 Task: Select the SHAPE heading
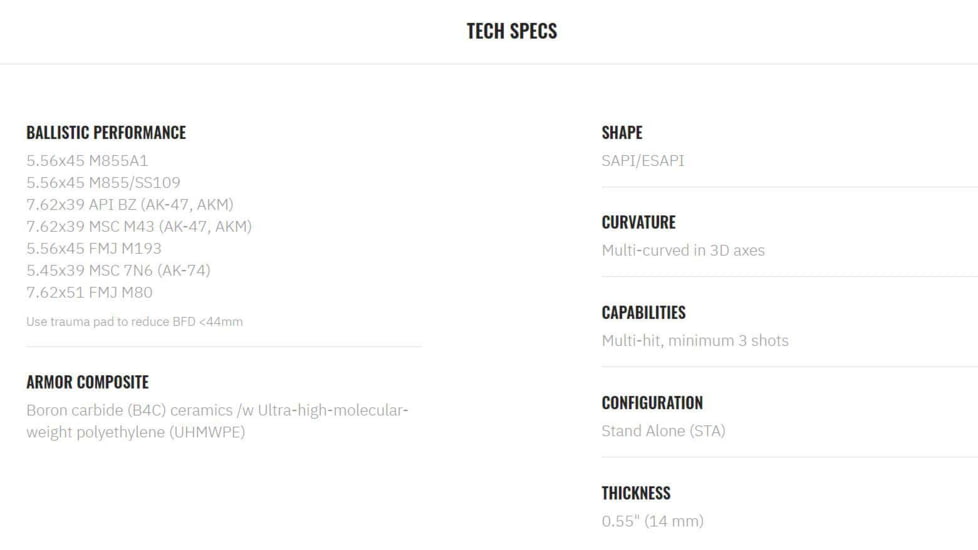click(622, 133)
